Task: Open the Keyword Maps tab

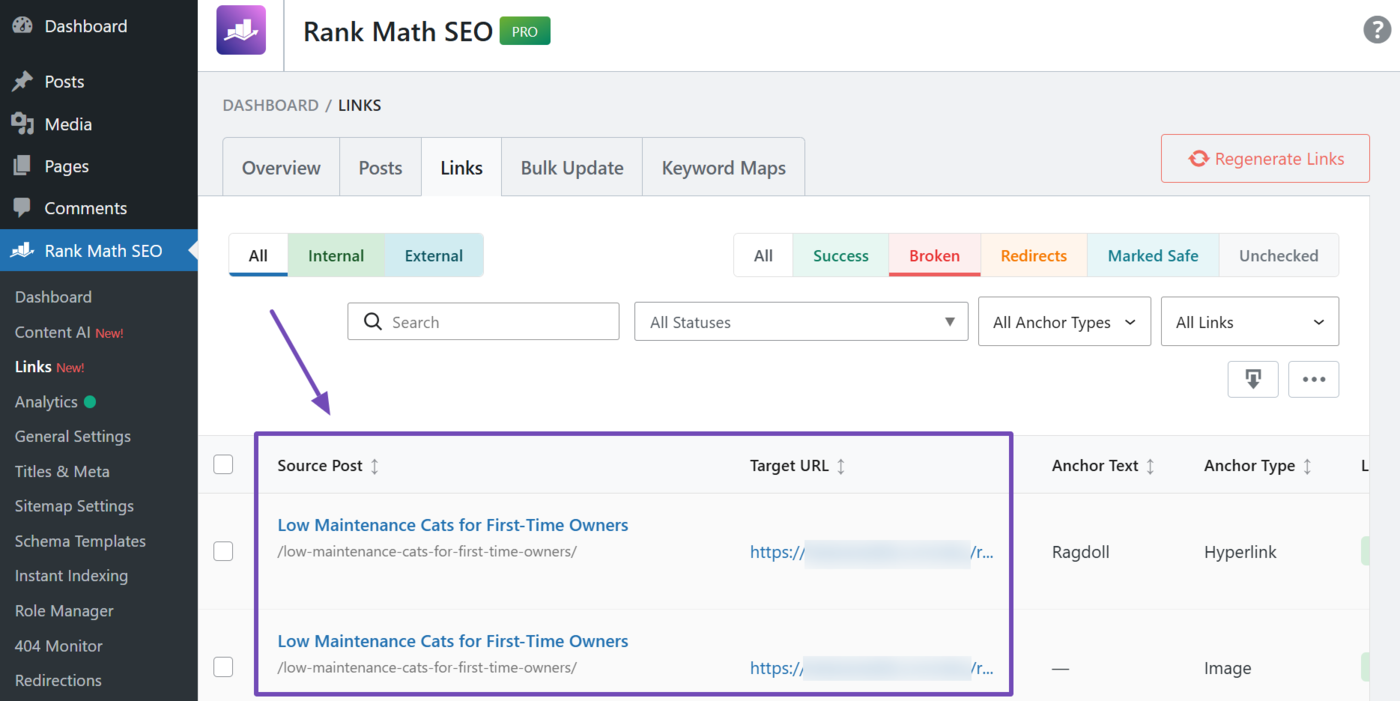Action: (x=723, y=167)
